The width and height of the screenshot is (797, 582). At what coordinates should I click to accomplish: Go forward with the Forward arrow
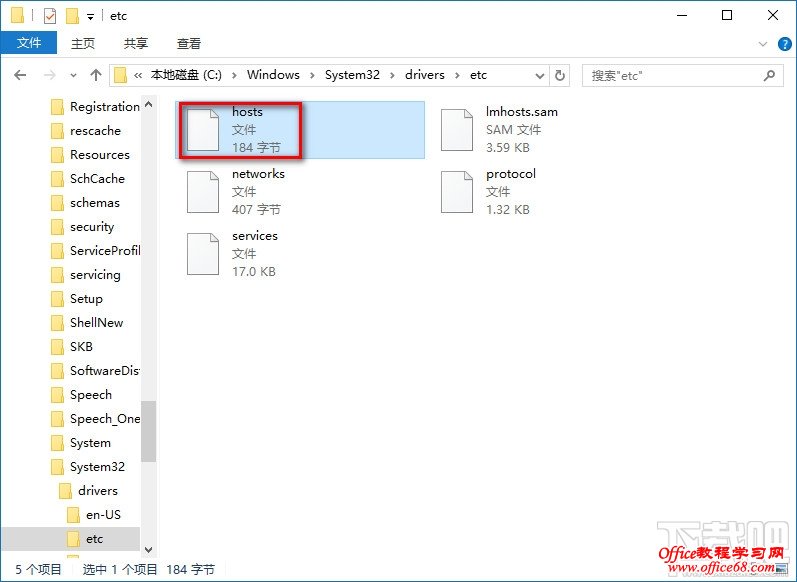pos(50,76)
